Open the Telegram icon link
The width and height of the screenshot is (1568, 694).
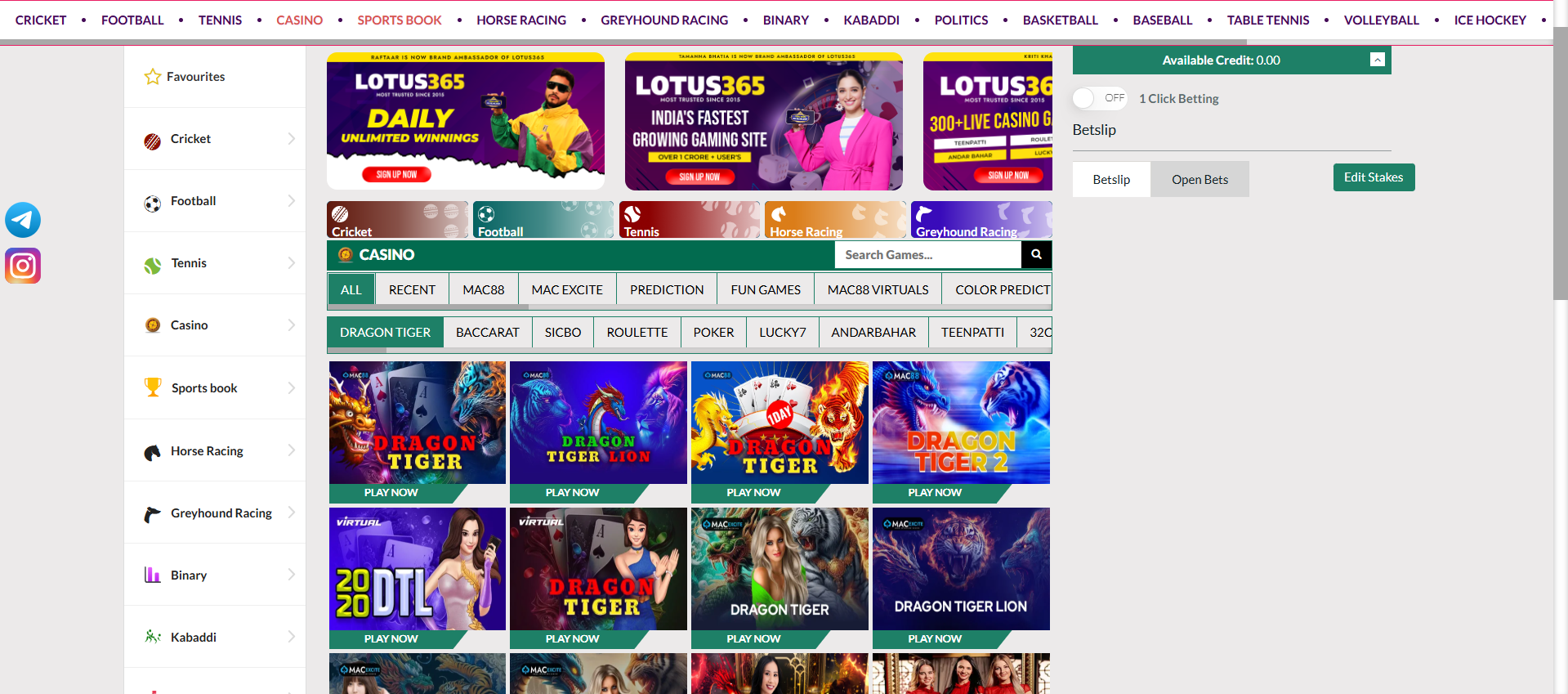(x=23, y=220)
